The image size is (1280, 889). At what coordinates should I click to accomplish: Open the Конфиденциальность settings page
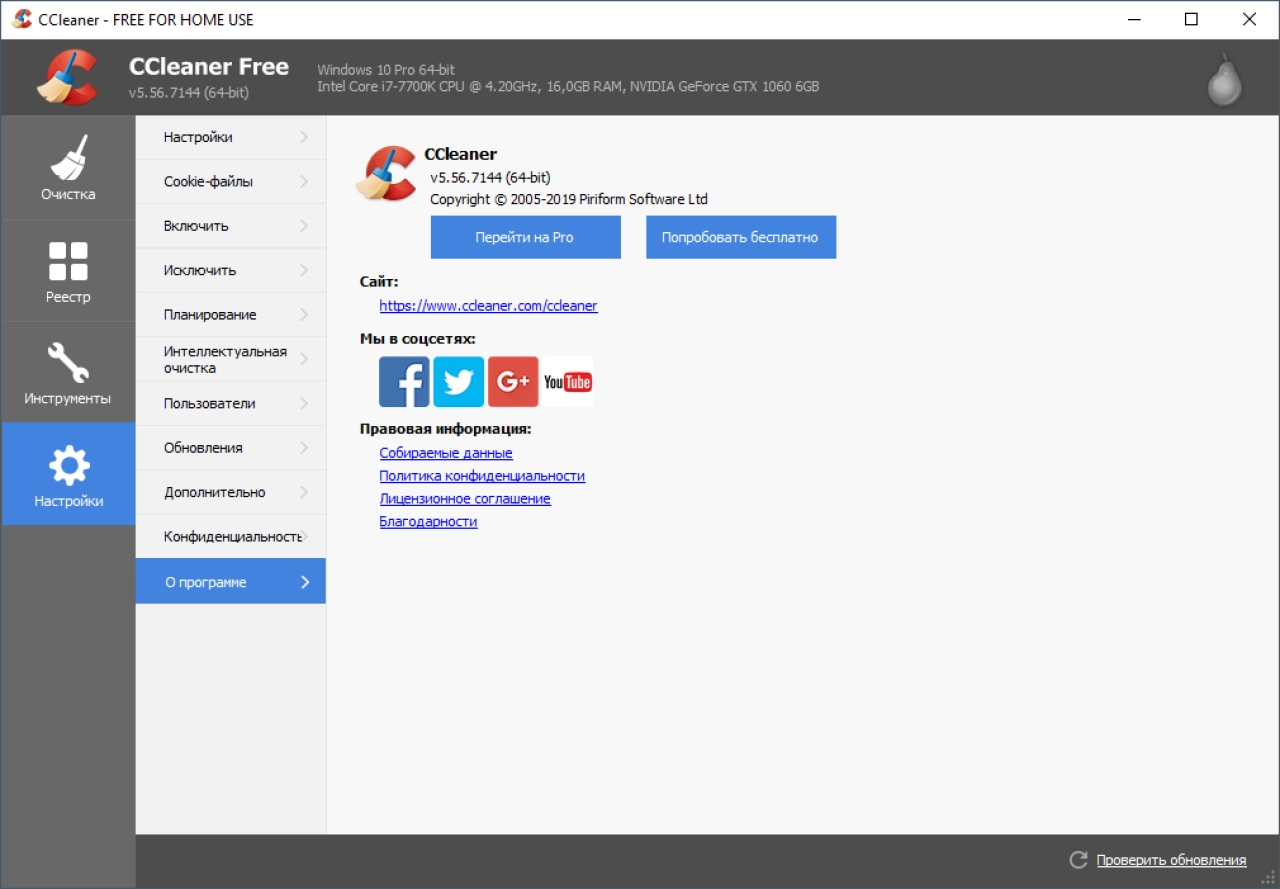click(231, 537)
